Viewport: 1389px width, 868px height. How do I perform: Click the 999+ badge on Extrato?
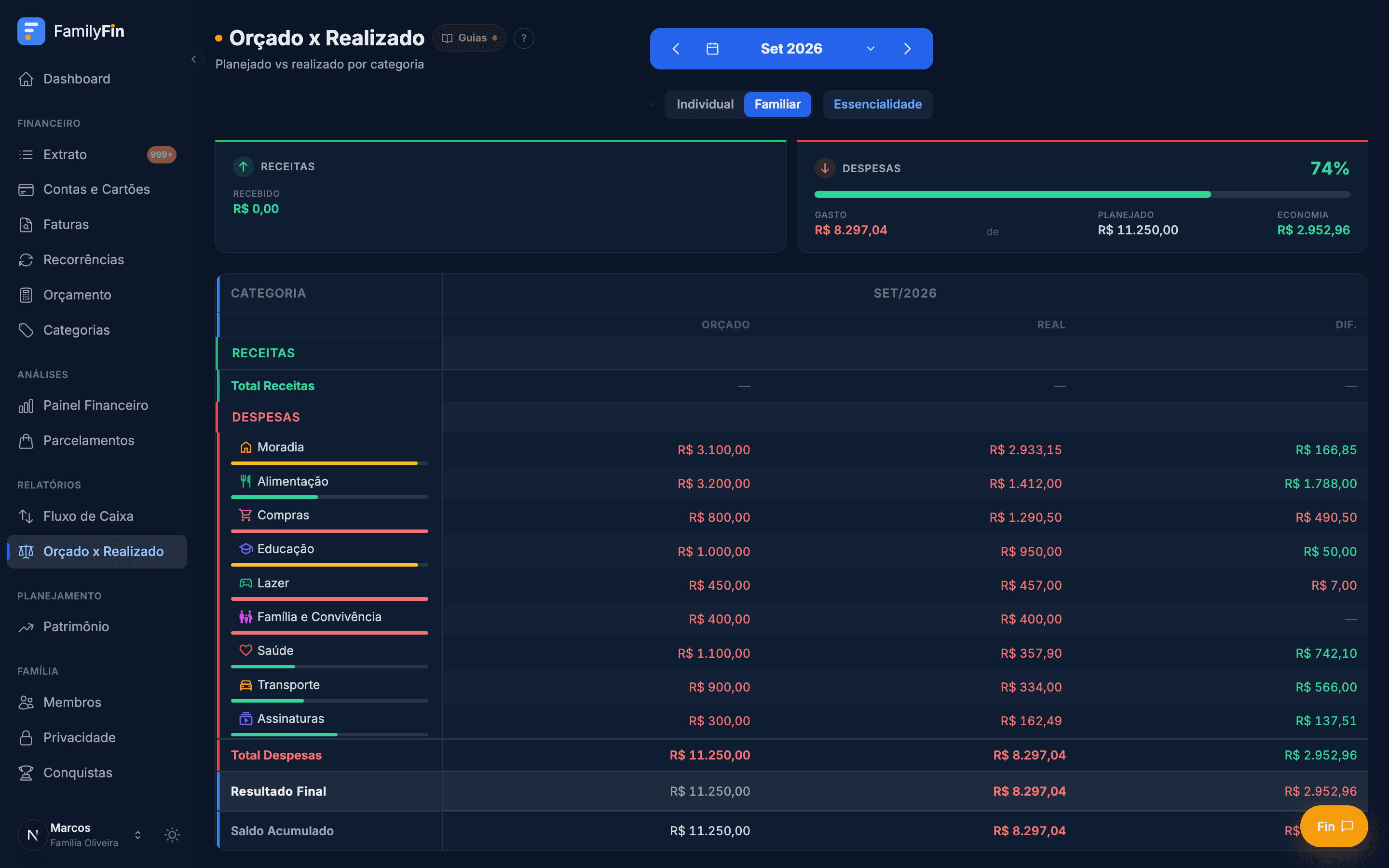[161, 154]
